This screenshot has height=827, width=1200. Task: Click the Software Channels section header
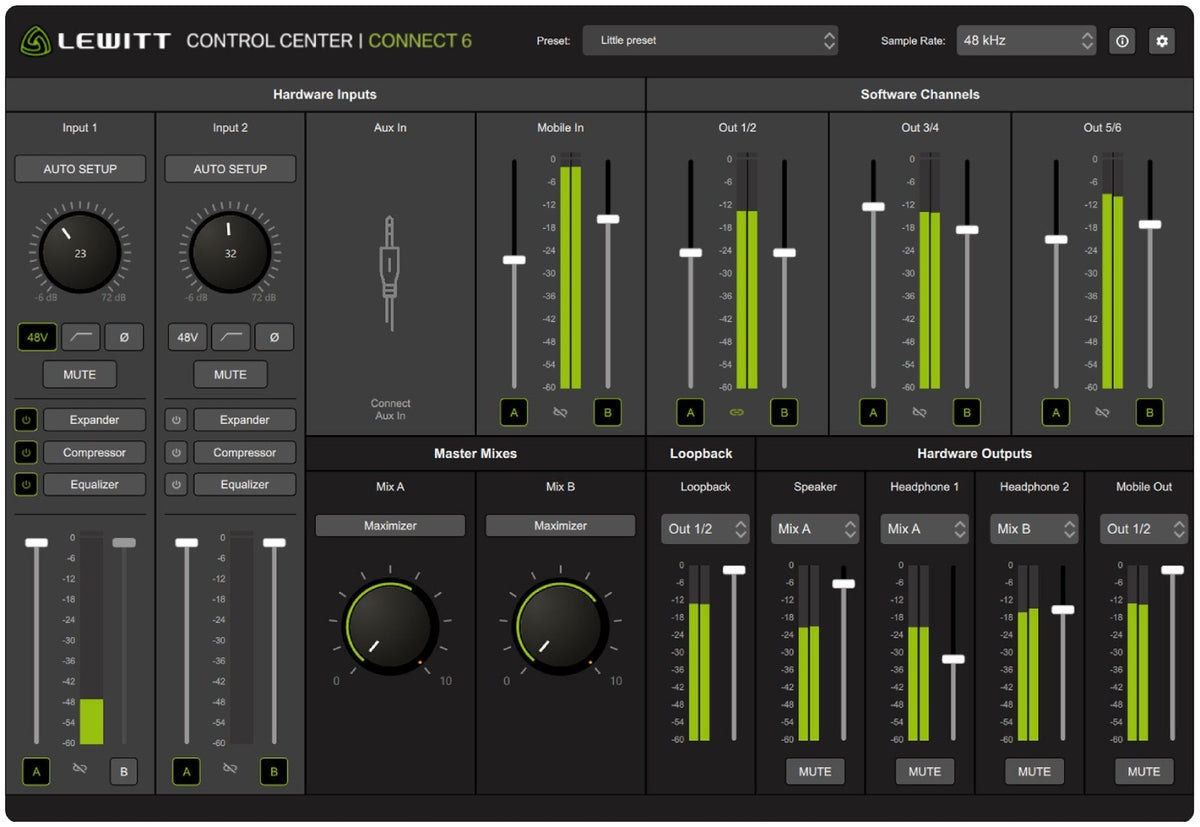[920, 94]
